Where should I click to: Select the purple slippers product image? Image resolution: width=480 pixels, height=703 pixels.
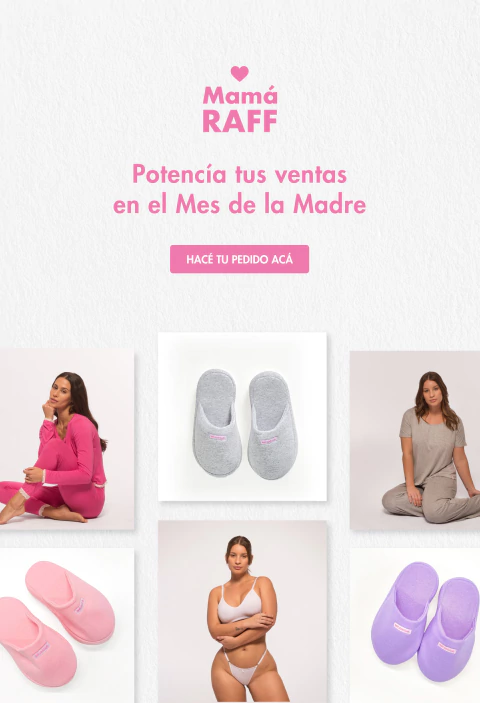[415, 625]
